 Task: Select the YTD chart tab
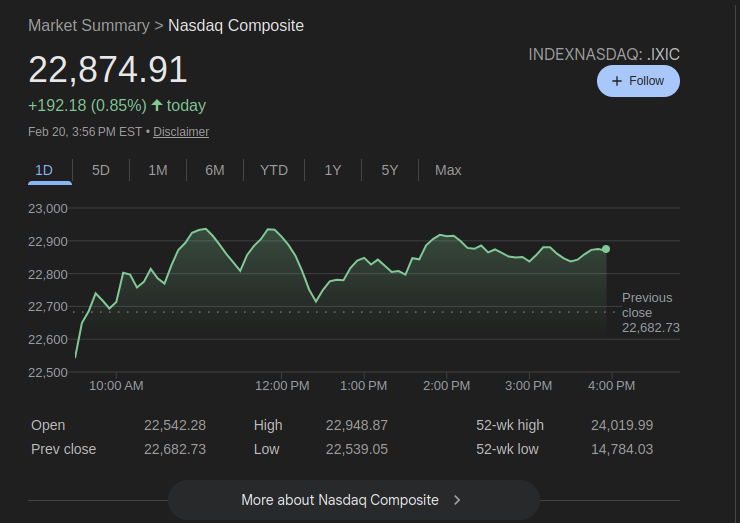(274, 170)
